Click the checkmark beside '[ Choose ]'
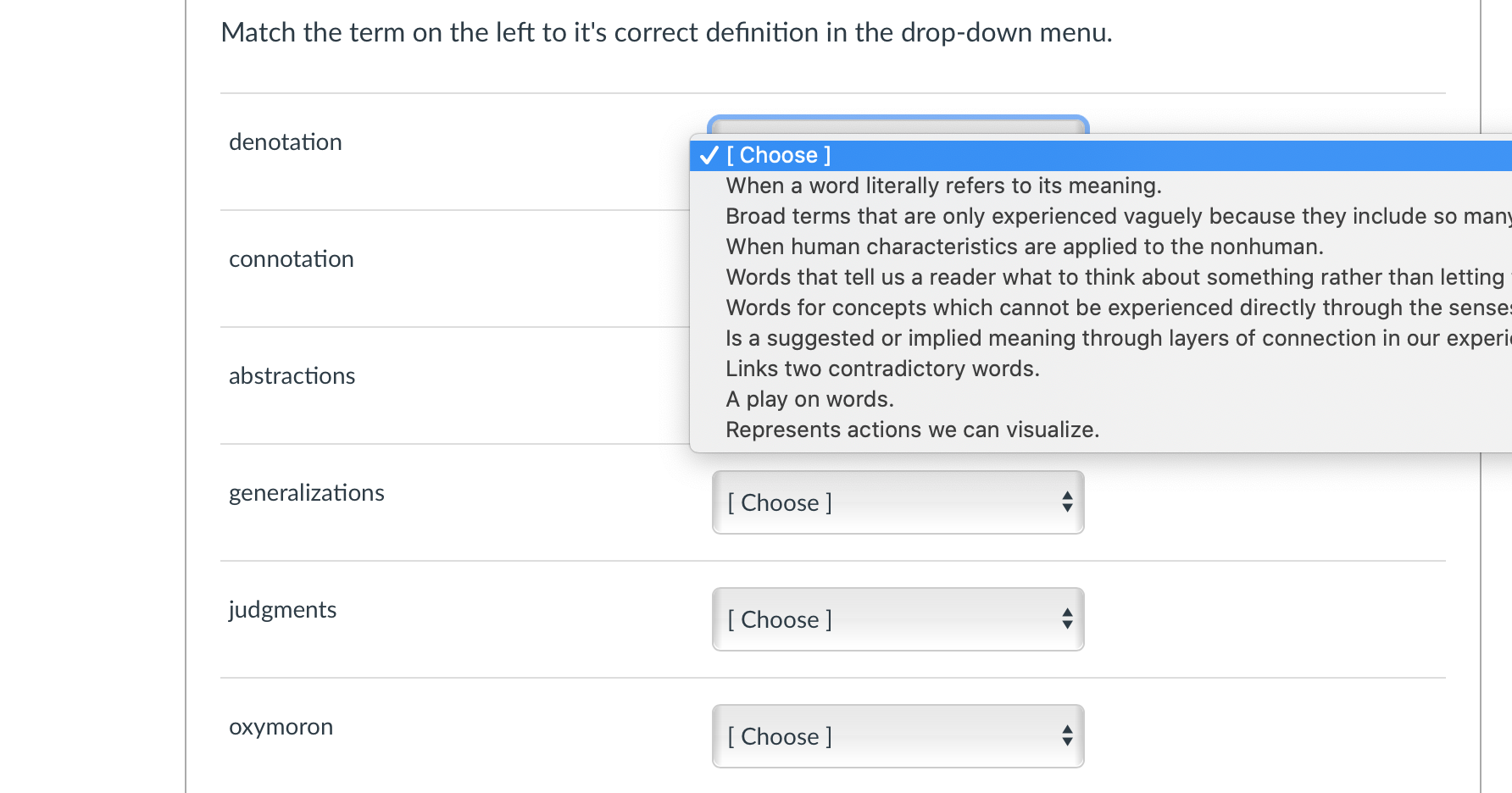Image resolution: width=1512 pixels, height=793 pixels. pos(709,156)
